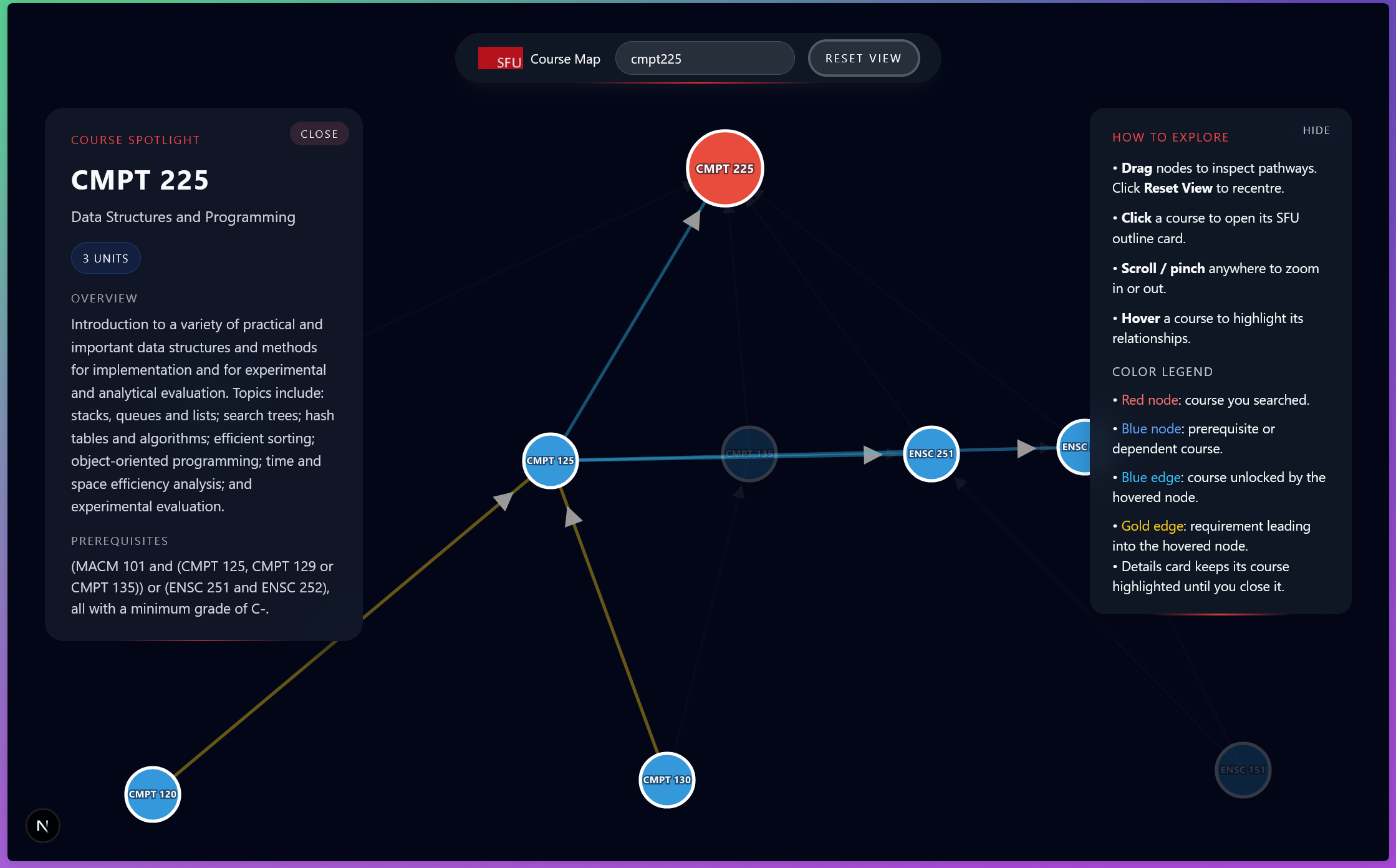Select the CMPT 125 graph node
Image resolution: width=1396 pixels, height=868 pixels.
point(550,461)
